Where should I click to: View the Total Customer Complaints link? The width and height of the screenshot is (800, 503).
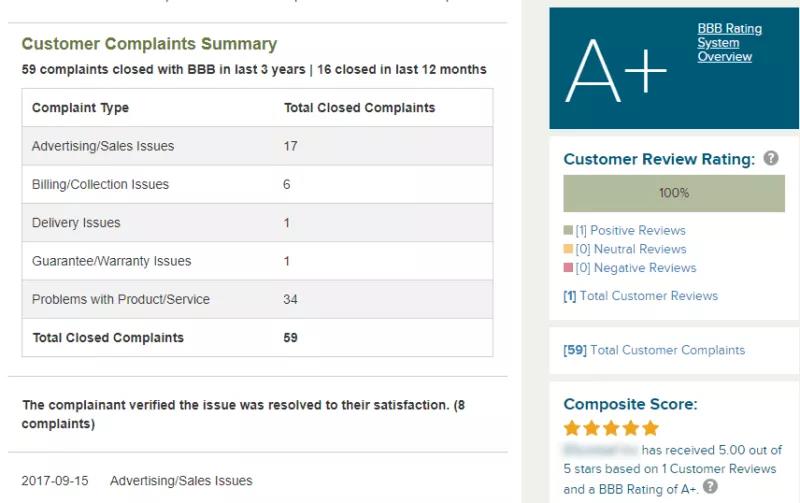(x=654, y=350)
